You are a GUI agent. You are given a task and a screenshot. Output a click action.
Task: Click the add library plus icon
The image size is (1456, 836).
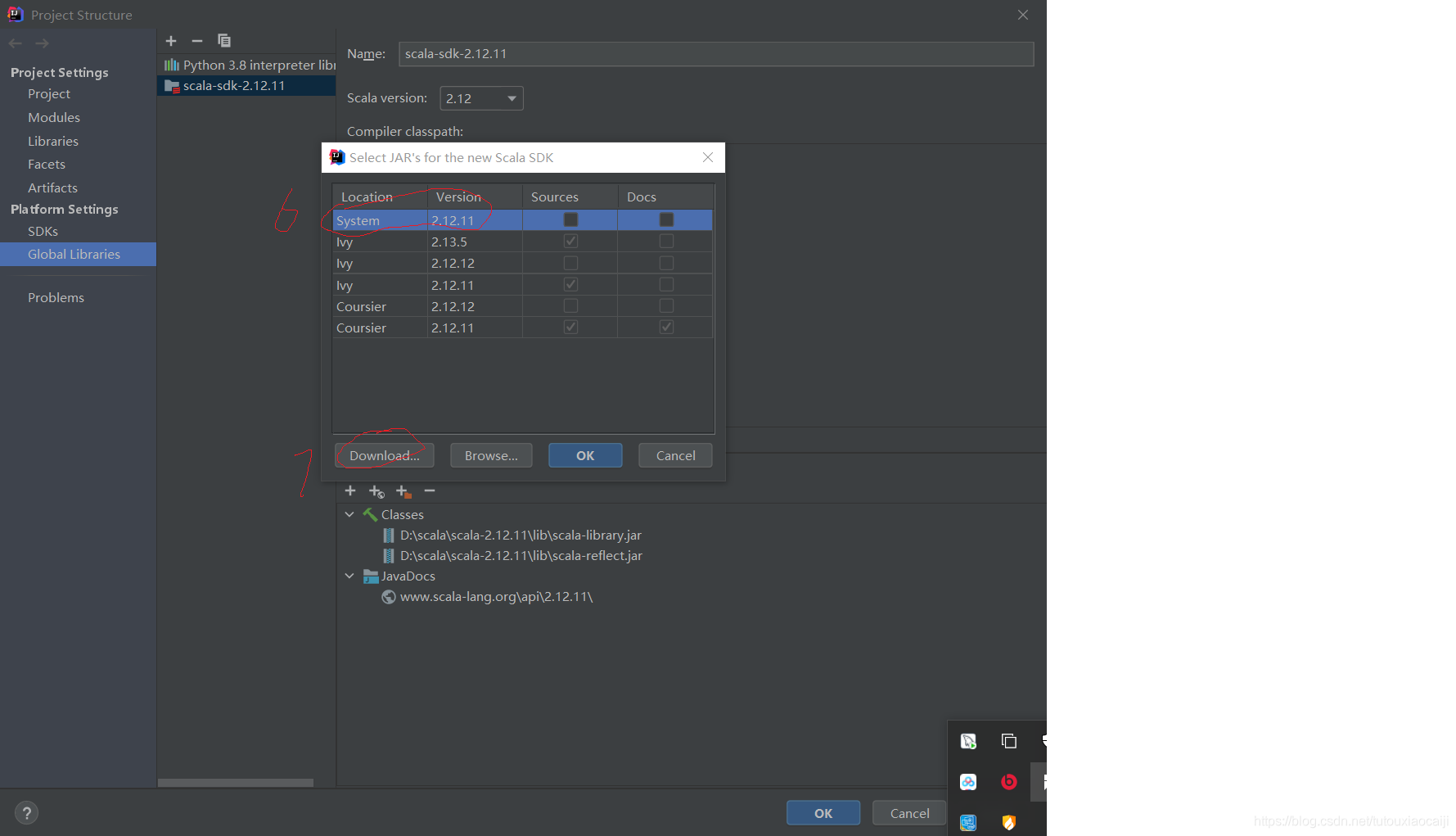171,41
